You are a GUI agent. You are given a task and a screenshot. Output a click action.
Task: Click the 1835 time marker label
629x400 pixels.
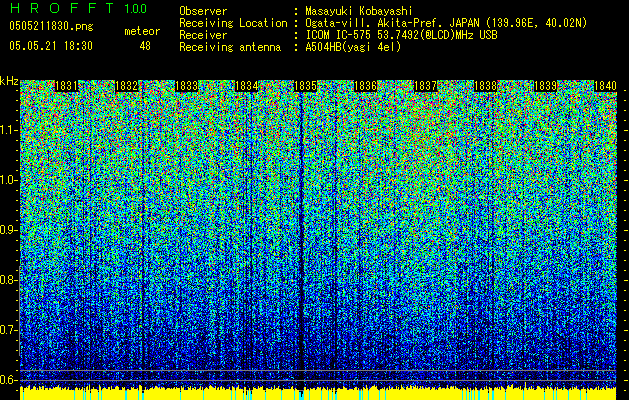pos(306,86)
